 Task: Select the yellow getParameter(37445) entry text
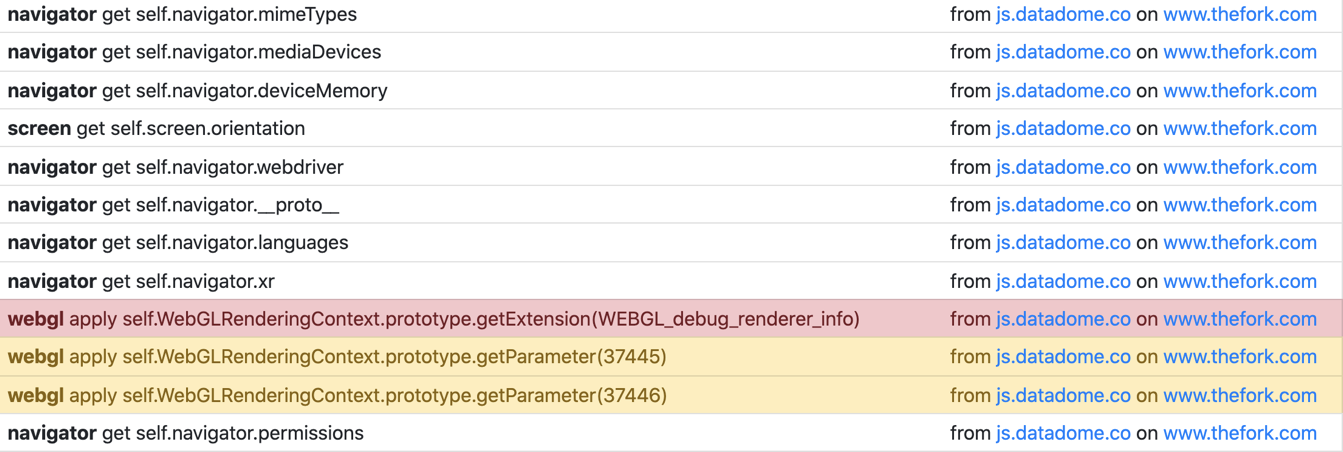click(337, 357)
